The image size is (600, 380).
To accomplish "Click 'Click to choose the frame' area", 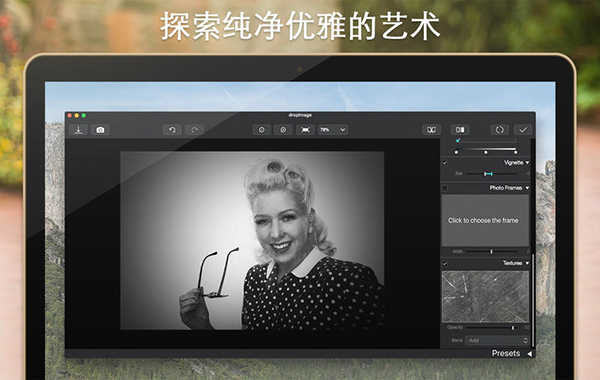I will (485, 220).
